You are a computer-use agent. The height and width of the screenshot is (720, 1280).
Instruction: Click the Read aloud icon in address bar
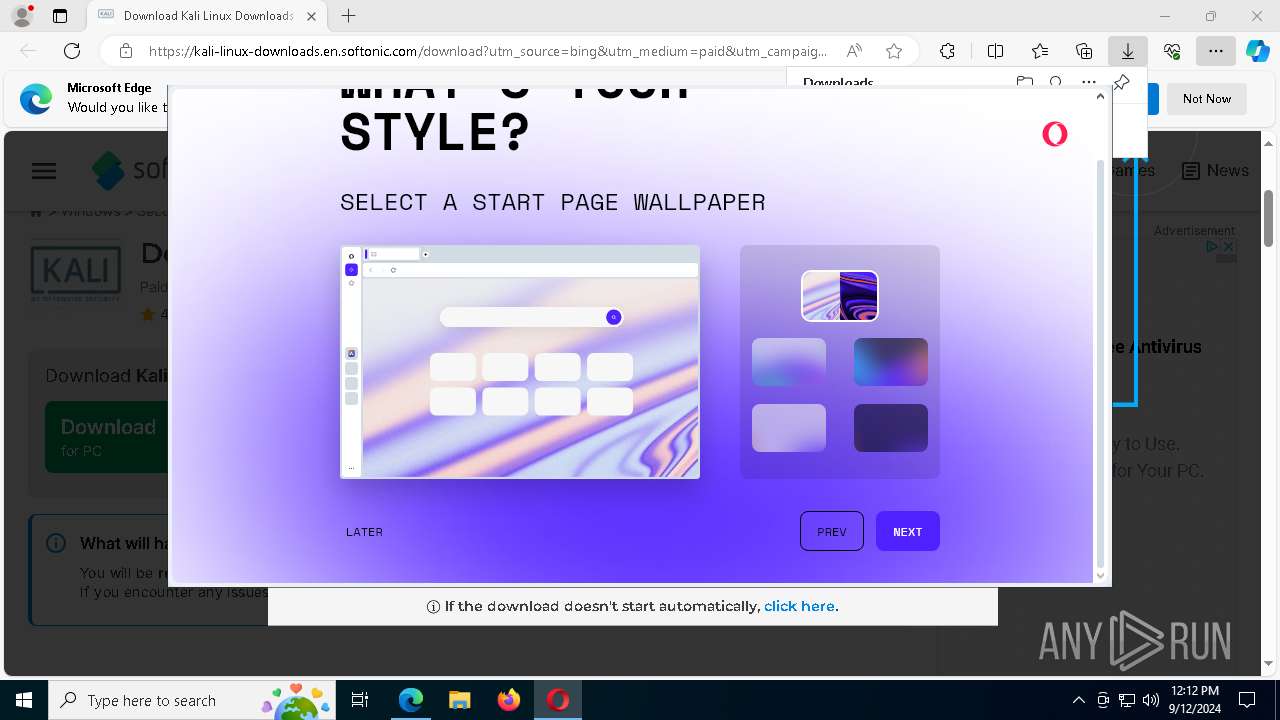[854, 51]
